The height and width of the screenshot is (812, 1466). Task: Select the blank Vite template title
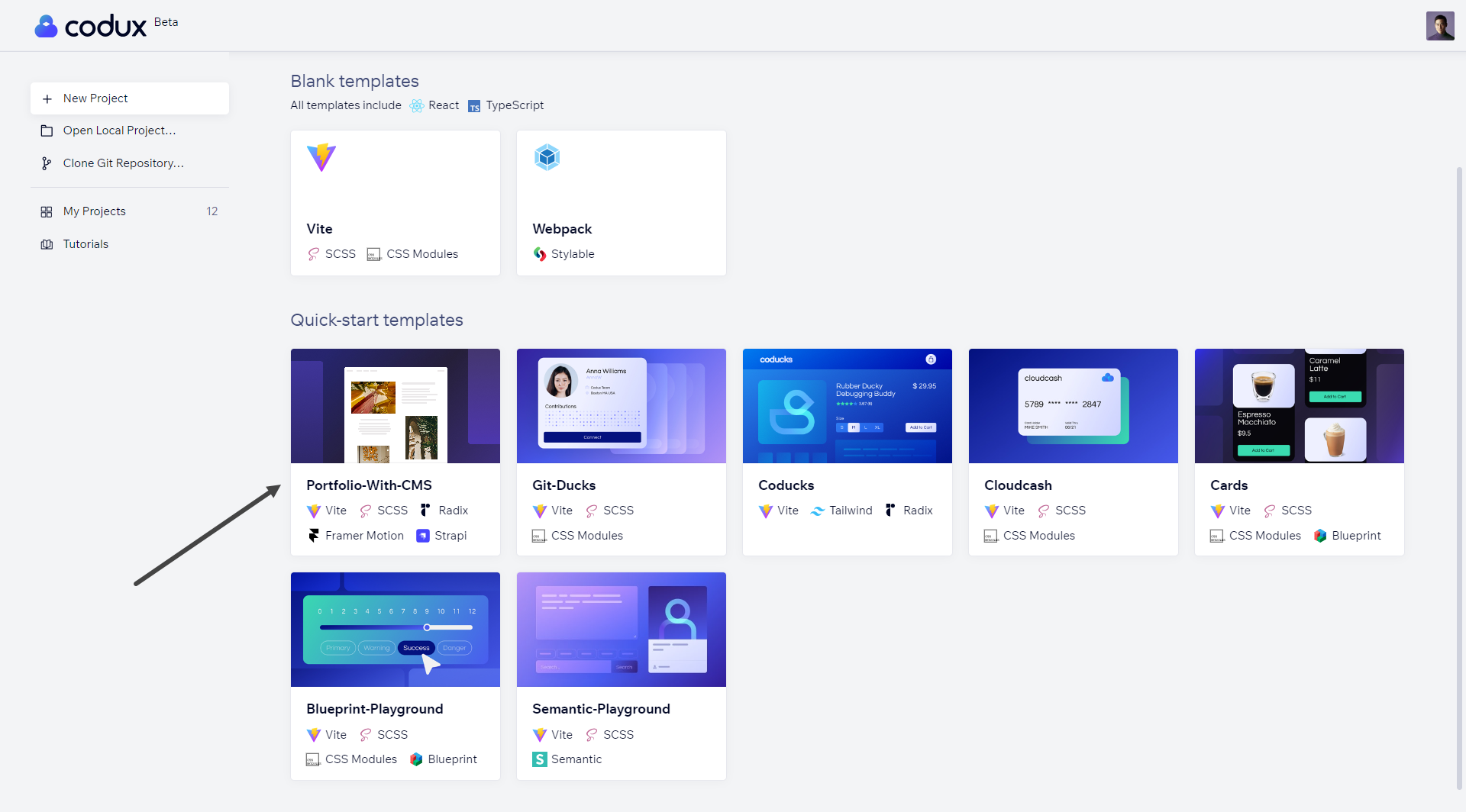(x=319, y=229)
